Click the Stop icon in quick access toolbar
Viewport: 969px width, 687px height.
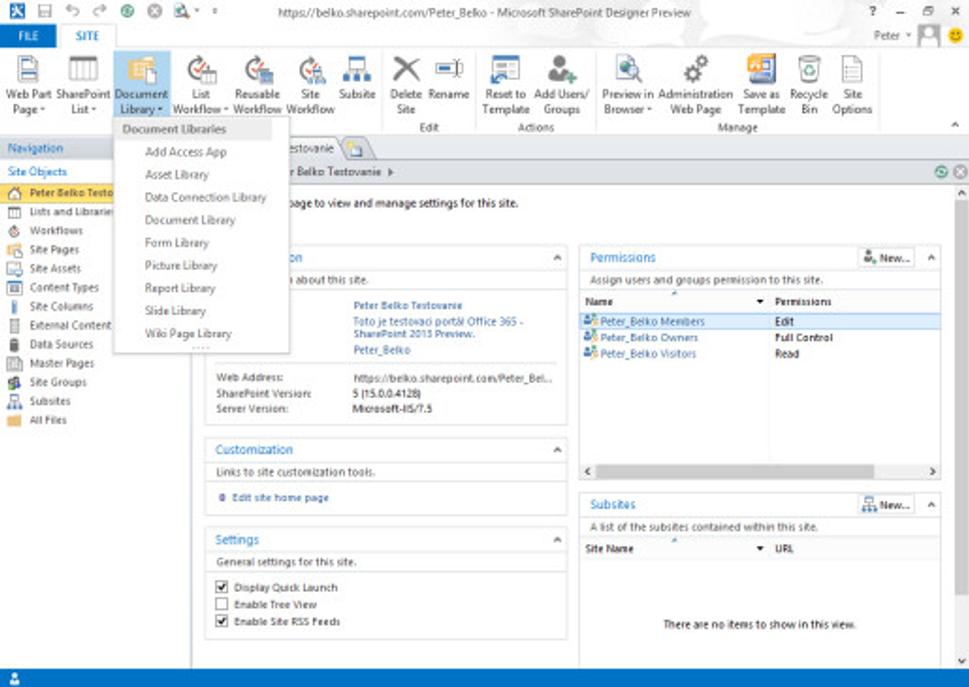[154, 11]
